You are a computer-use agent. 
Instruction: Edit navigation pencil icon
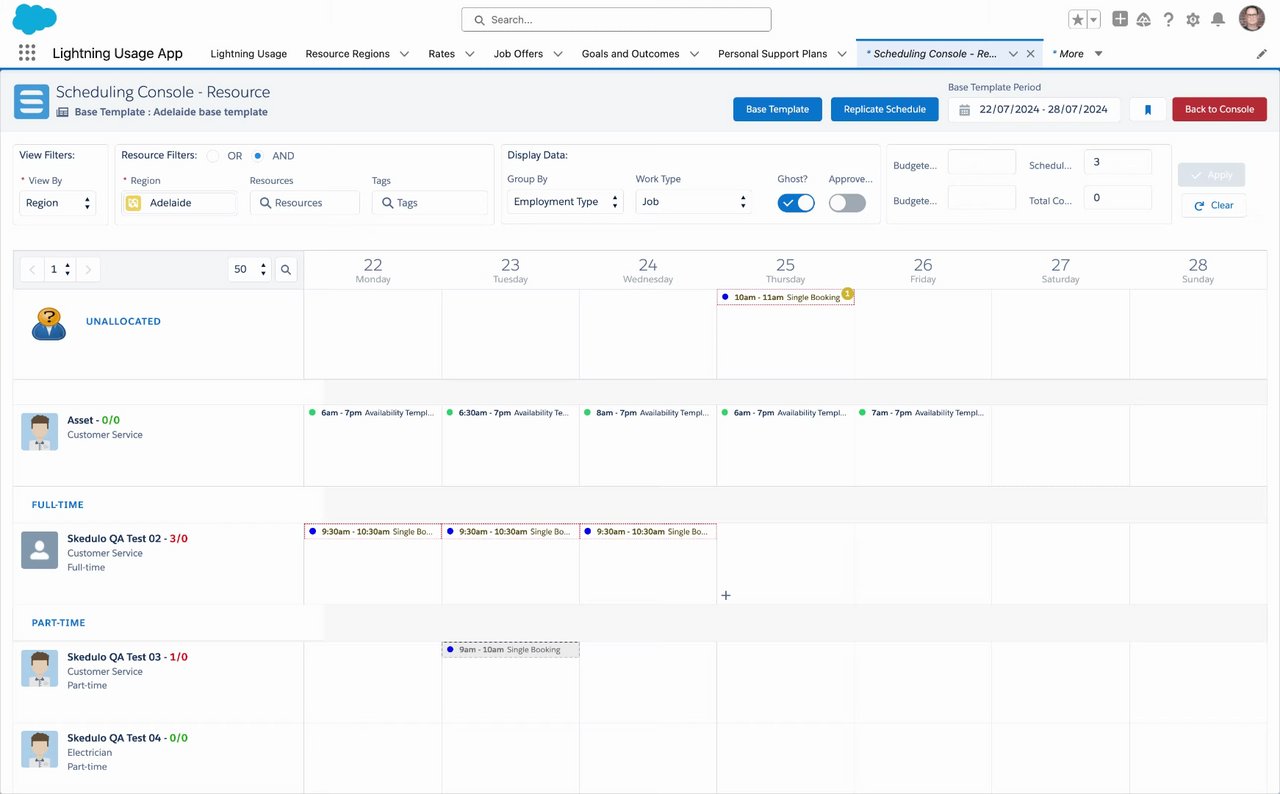pyautogui.click(x=1262, y=54)
